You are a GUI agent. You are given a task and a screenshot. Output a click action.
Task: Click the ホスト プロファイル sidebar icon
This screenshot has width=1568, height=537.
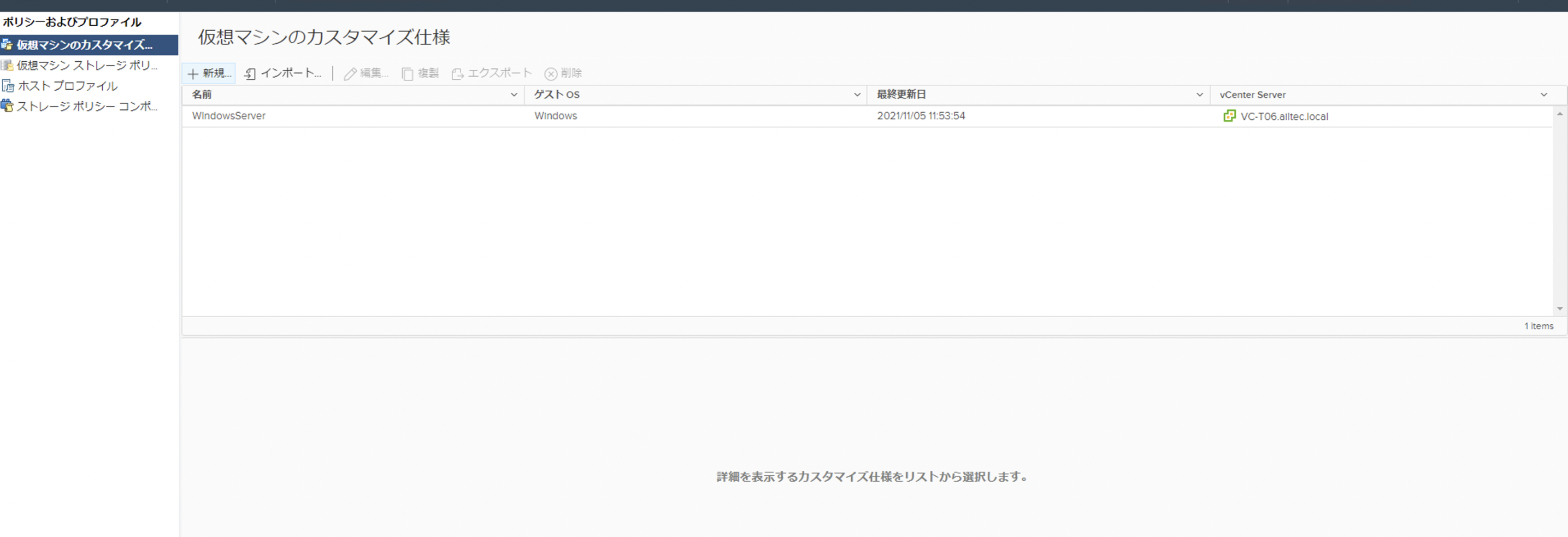[8, 85]
